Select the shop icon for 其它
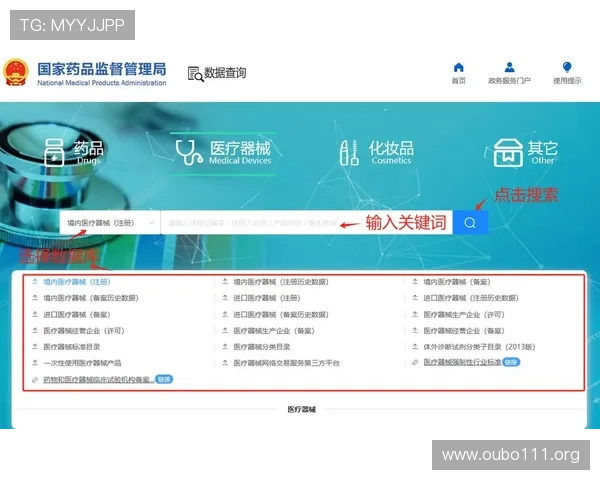Screen dimensions: 600x480 click(x=508, y=153)
